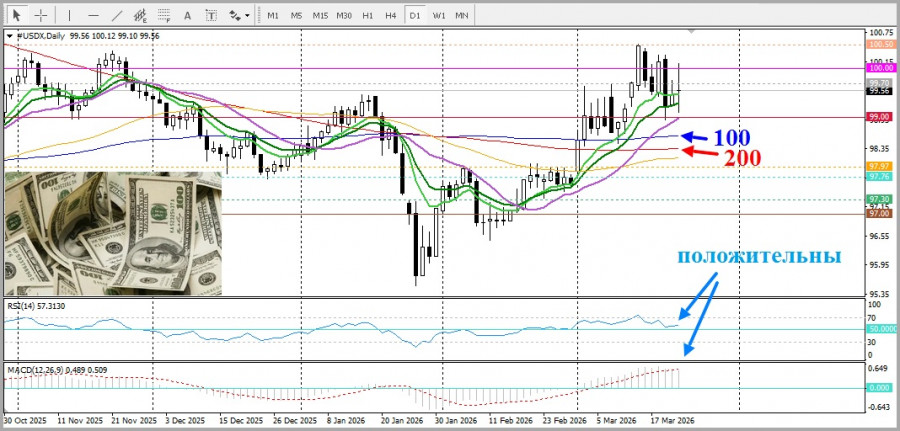Click the dollar bills image on chart

(113, 232)
